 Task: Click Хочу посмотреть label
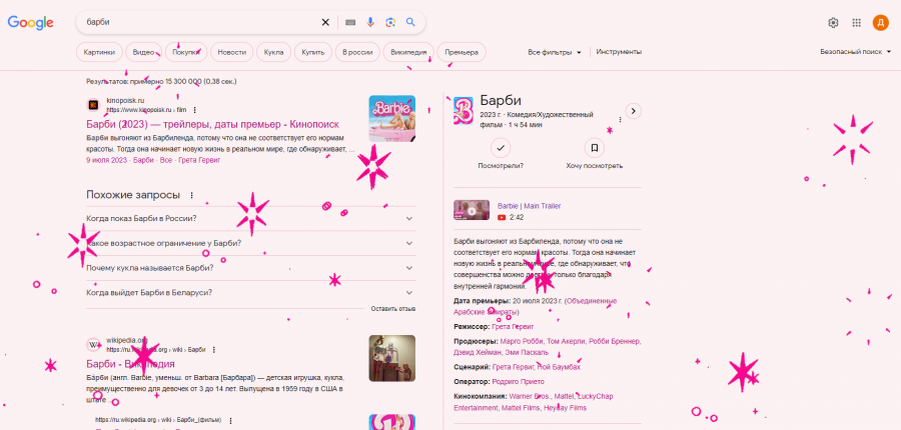click(594, 166)
